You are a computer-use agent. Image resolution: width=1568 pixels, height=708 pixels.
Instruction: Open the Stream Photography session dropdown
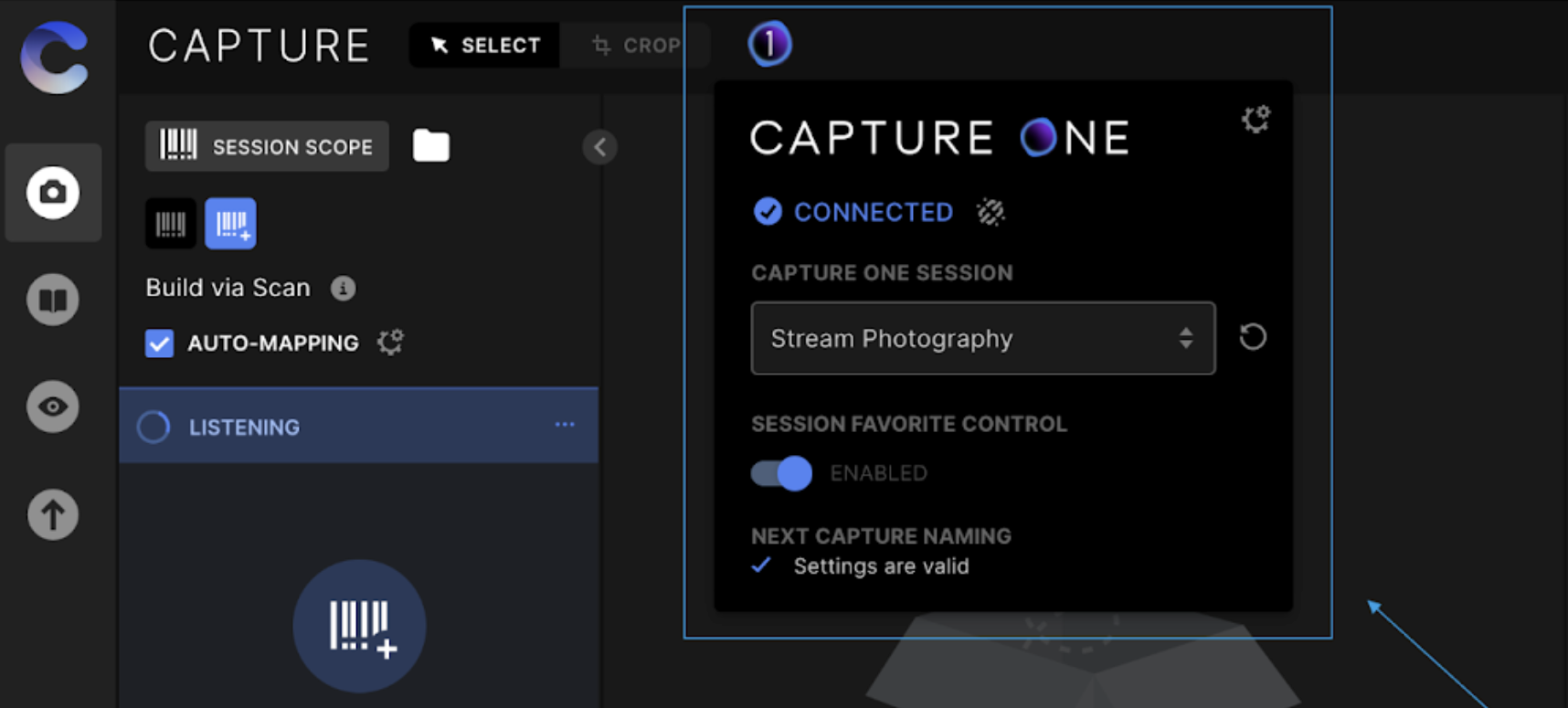pyautogui.click(x=983, y=338)
